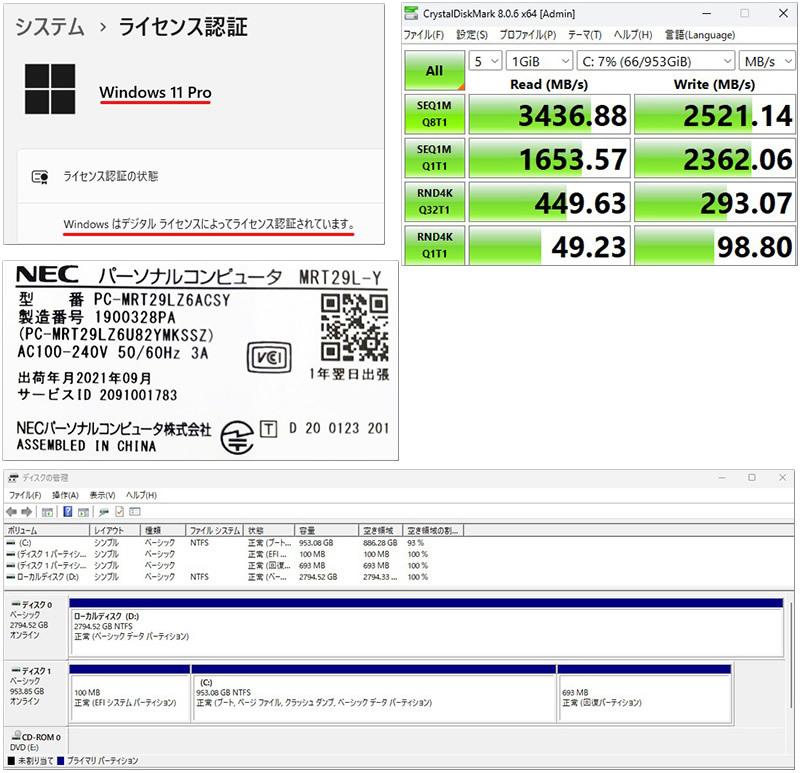The image size is (800, 773).
Task: Click the 449.63 random read result
Action: 549,203
